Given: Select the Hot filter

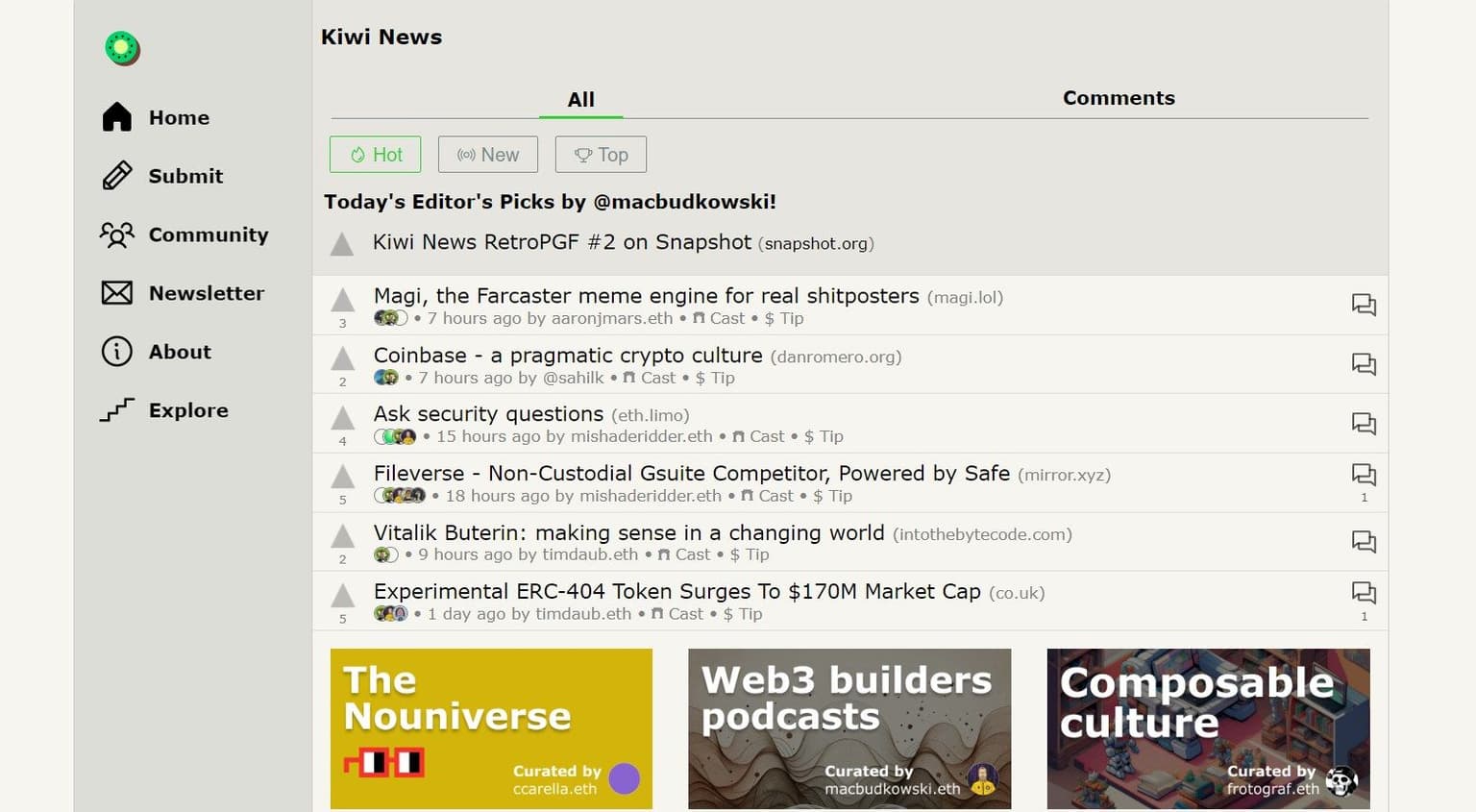Looking at the screenshot, I should (375, 155).
